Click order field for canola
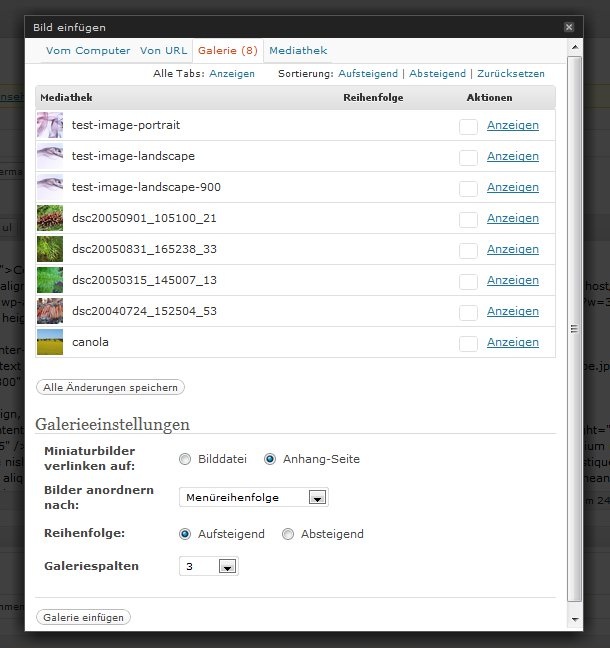 468,343
